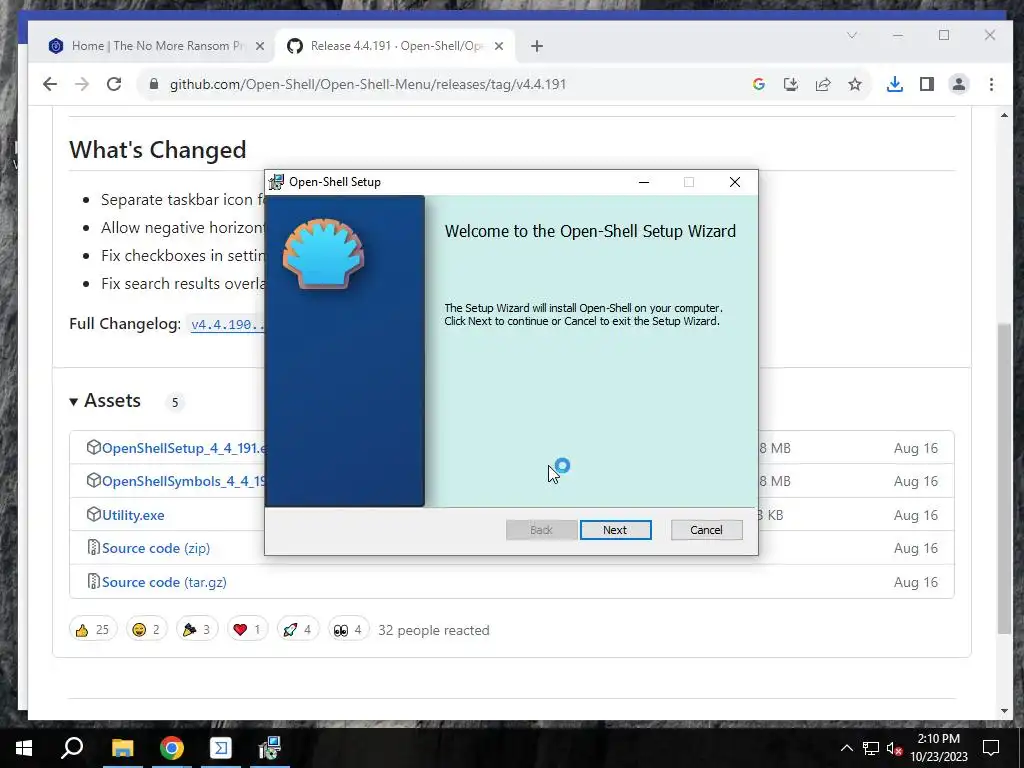
Task: Open Chrome three-dot menu
Action: pos(991,84)
